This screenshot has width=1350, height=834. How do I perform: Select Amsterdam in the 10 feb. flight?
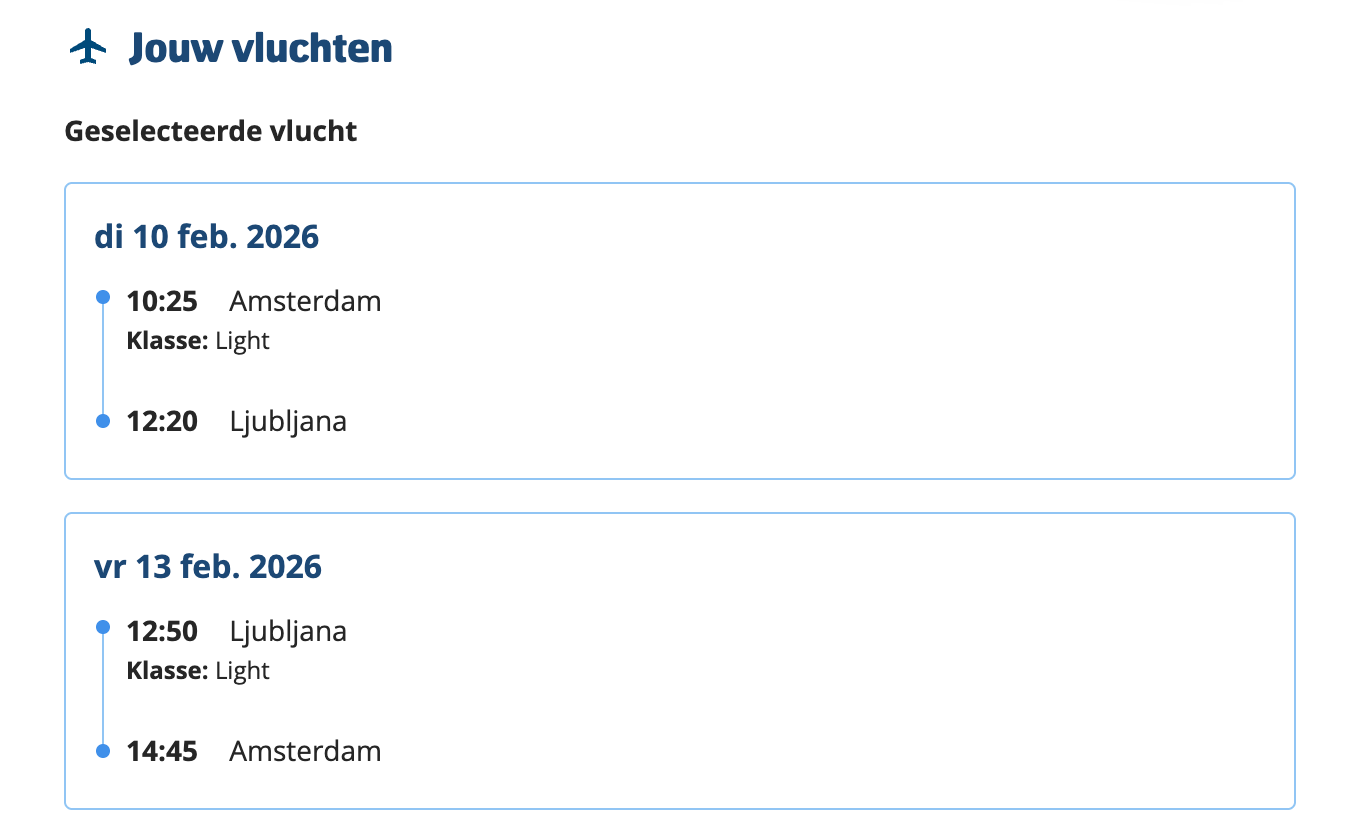pos(305,301)
